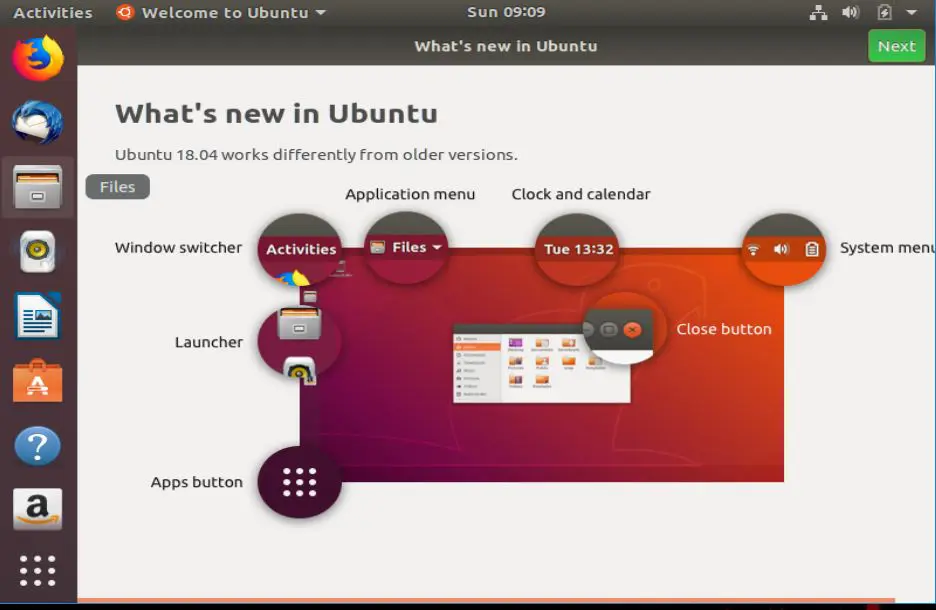
Task: Launch Firefox from the dock
Action: [38, 57]
